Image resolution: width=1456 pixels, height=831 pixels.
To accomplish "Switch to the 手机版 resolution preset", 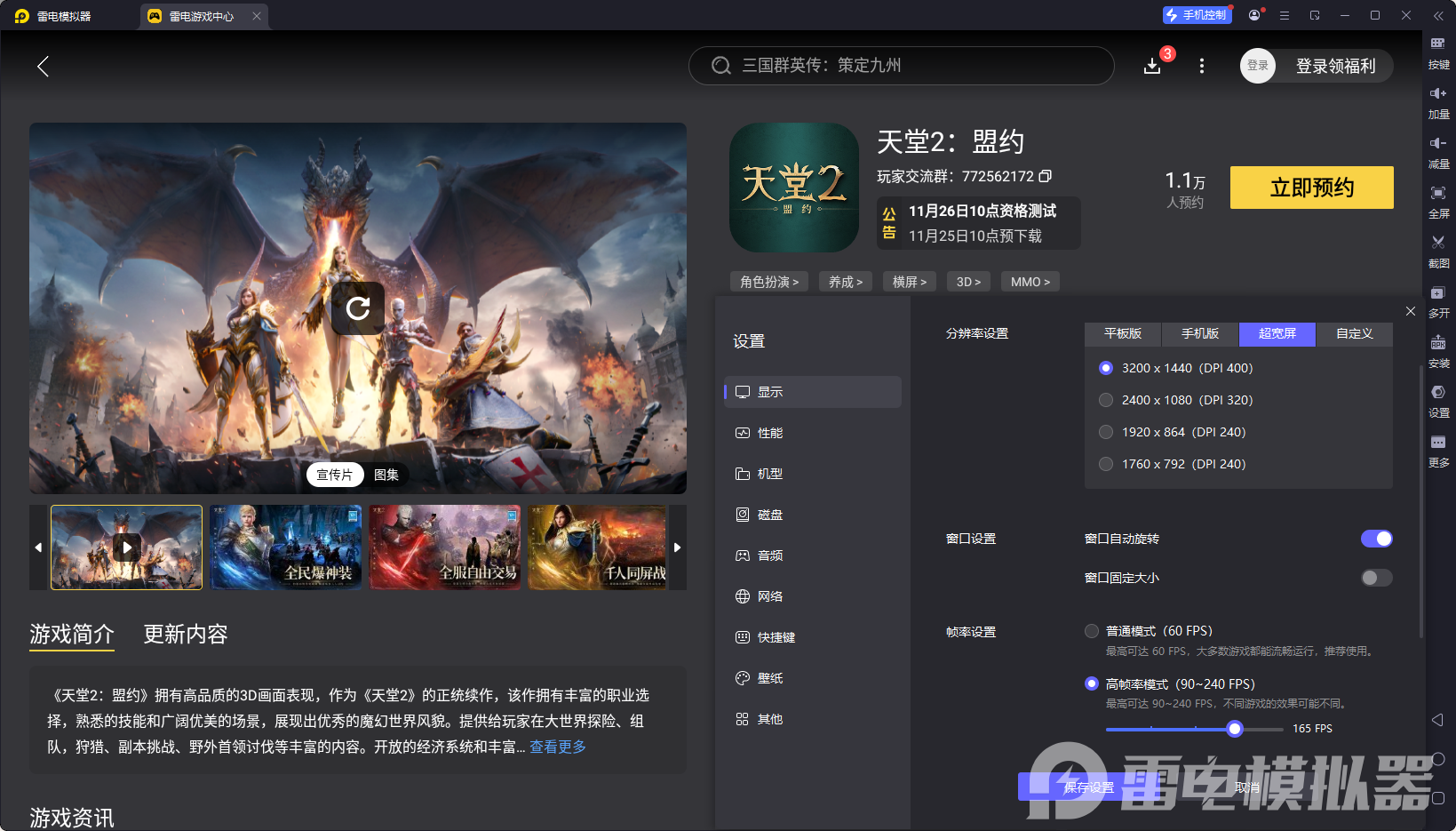I will pos(1199,334).
